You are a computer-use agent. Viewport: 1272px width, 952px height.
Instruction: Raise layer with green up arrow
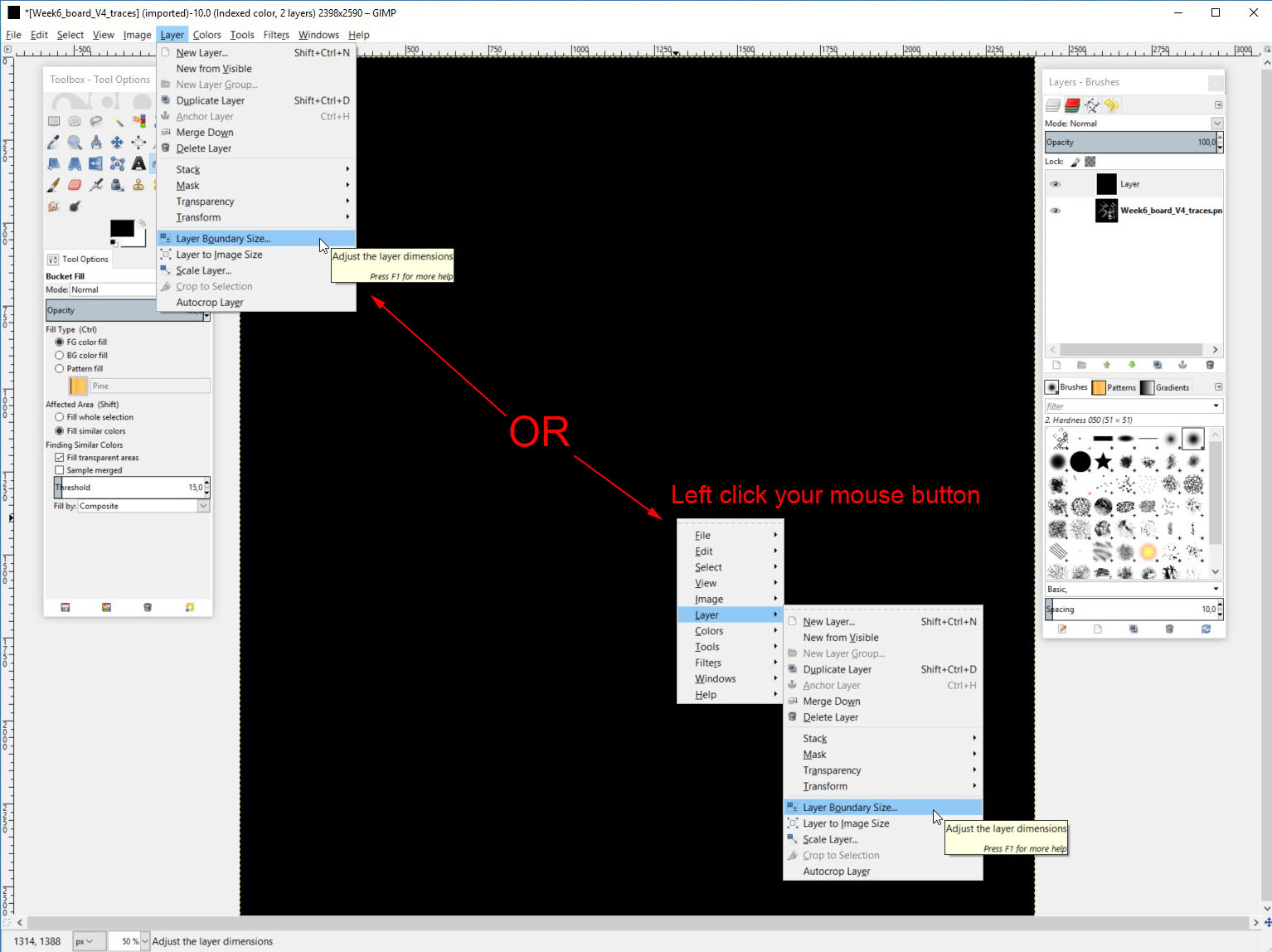[x=1106, y=365]
